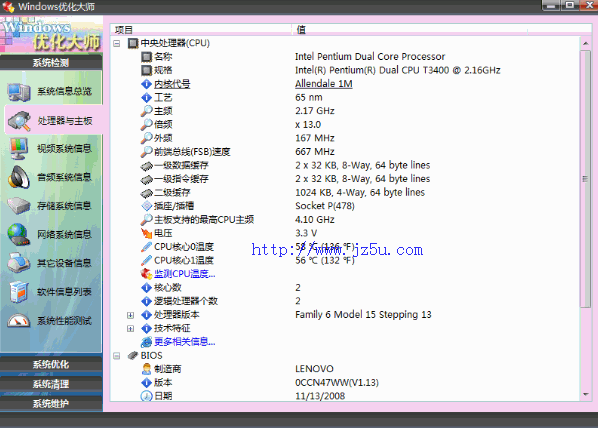
Task: Click the scrollbar down arrow
Action: click(585, 394)
